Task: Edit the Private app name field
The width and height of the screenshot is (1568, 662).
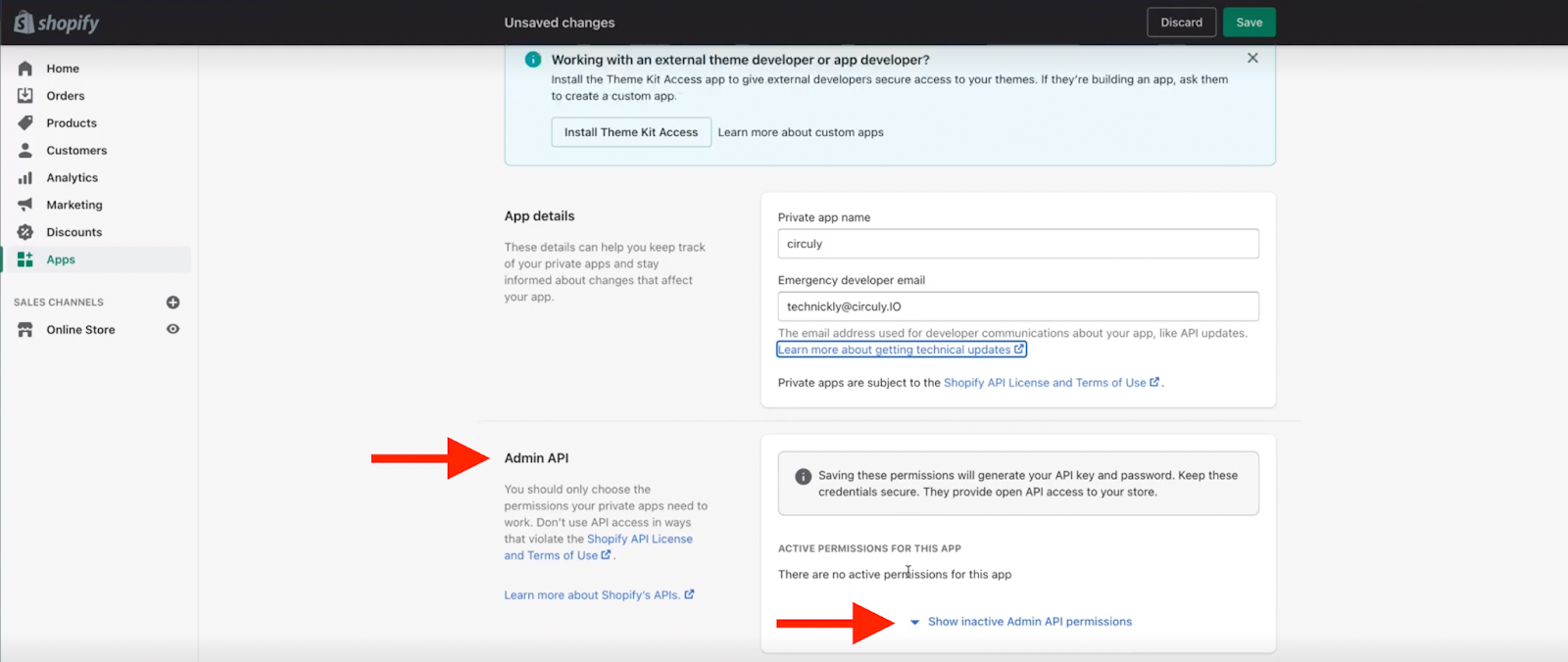Action: pos(1018,244)
